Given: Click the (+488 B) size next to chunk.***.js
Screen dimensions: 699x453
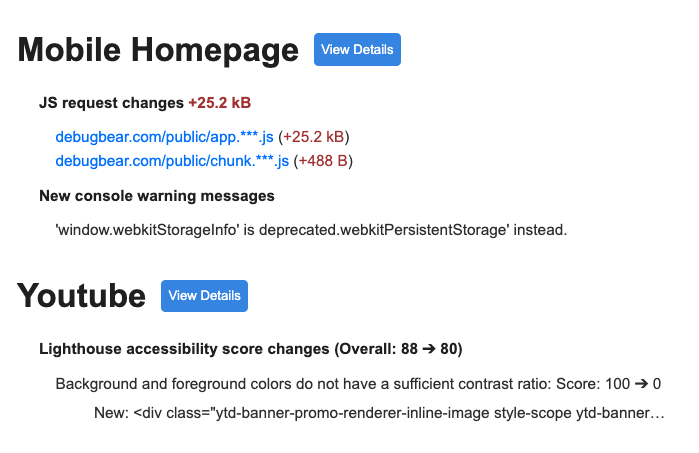Looking at the screenshot, I should tap(323, 161).
